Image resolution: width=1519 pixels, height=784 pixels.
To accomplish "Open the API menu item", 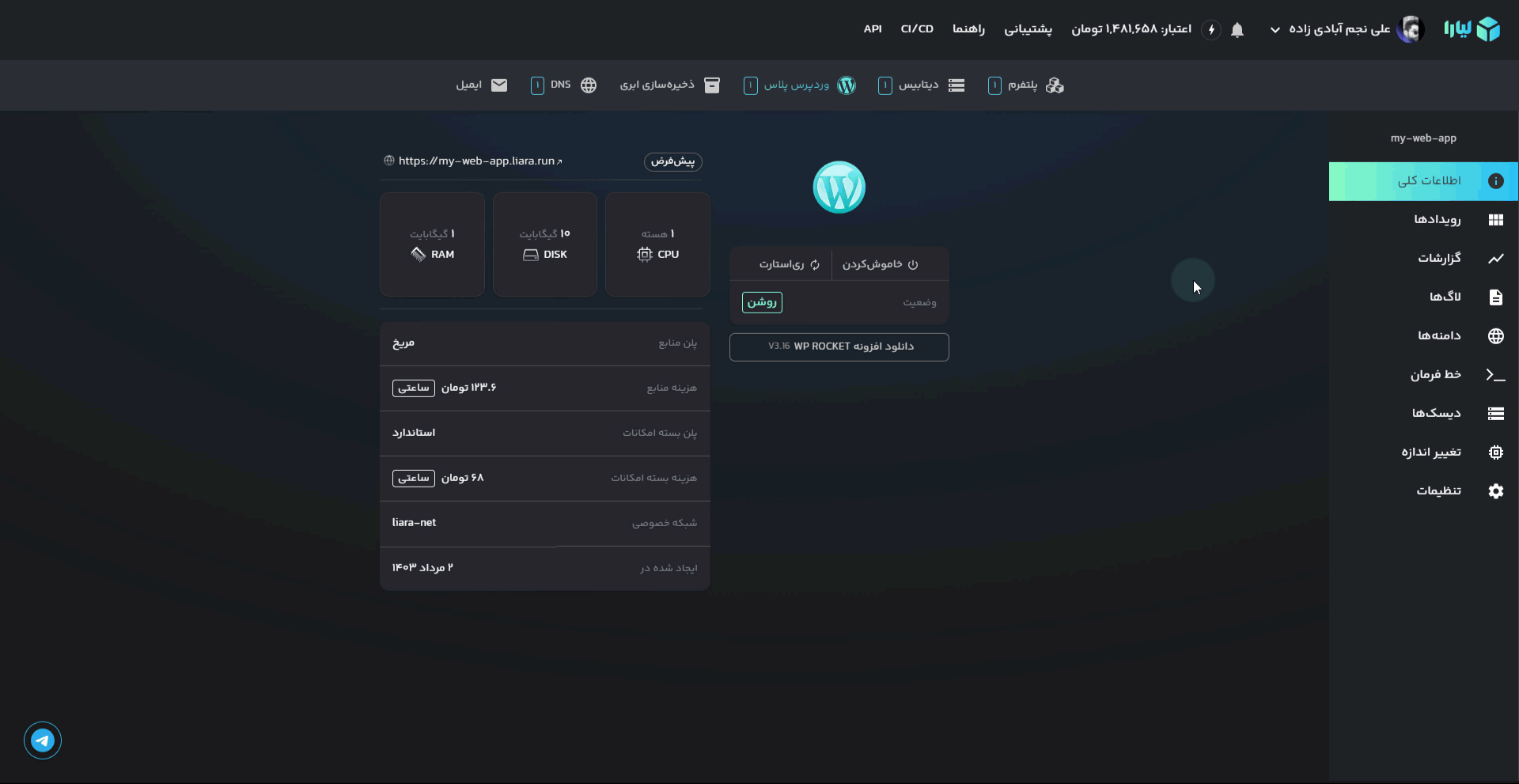I will [873, 29].
